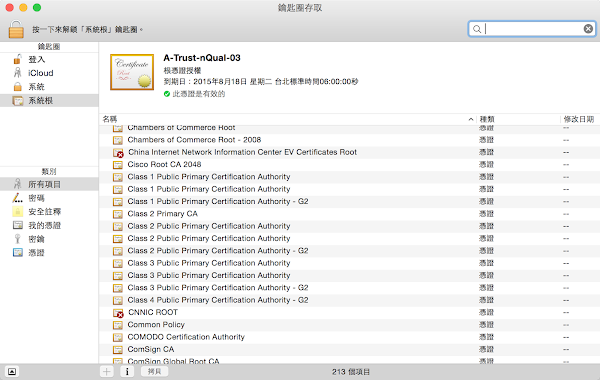Click the magnifier icon in search field
This screenshot has height=380, width=600.
click(x=477, y=29)
